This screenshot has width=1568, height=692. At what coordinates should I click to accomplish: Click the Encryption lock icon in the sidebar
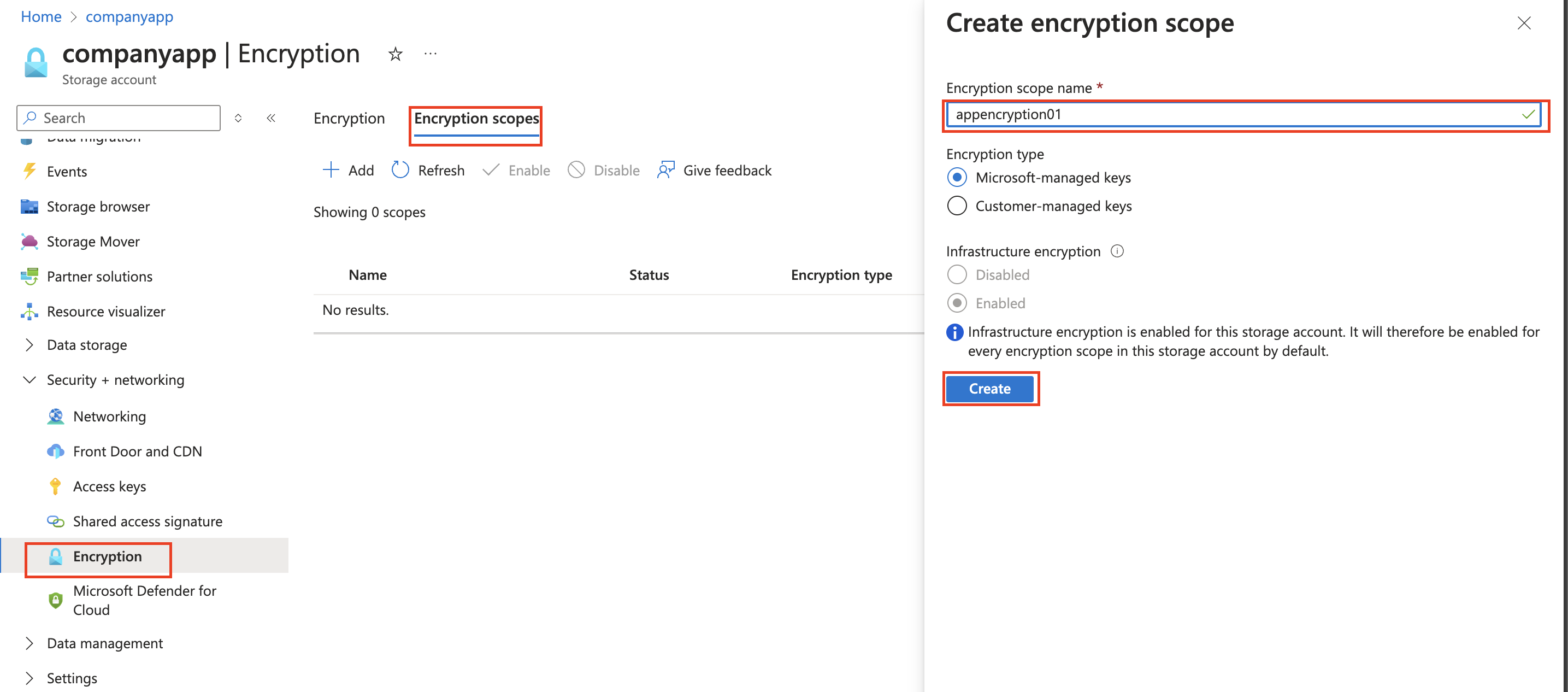[55, 556]
